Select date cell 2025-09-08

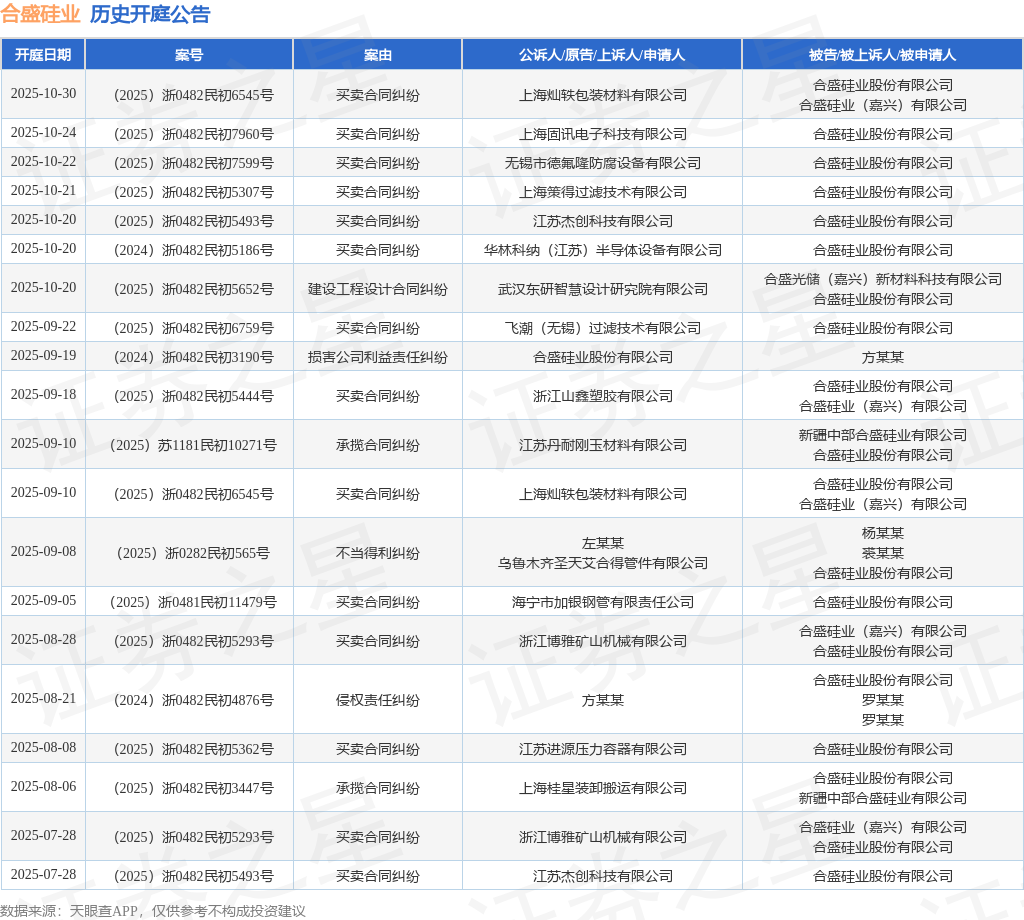coord(43,551)
